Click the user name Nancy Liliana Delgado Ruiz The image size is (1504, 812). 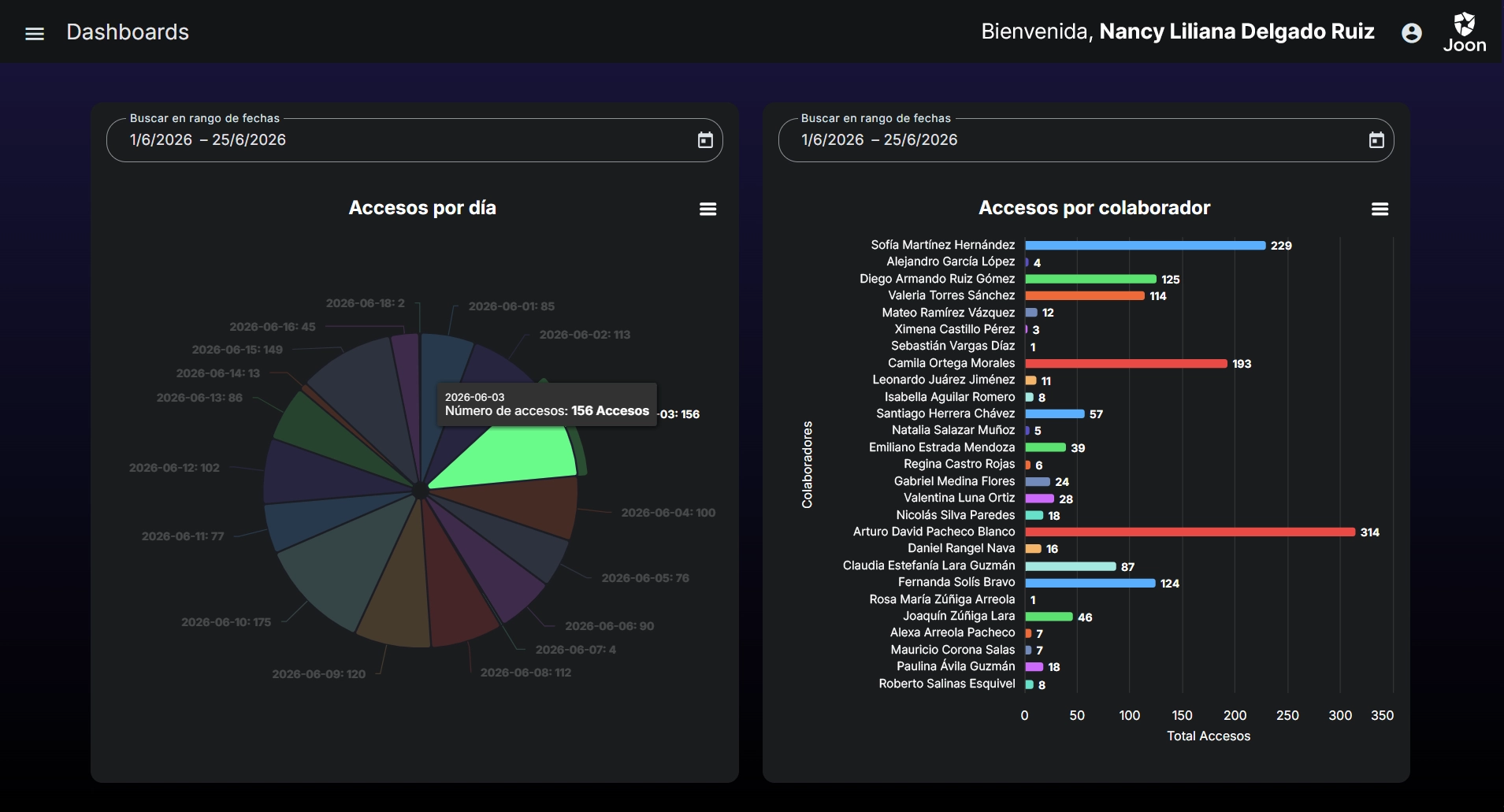[1236, 32]
